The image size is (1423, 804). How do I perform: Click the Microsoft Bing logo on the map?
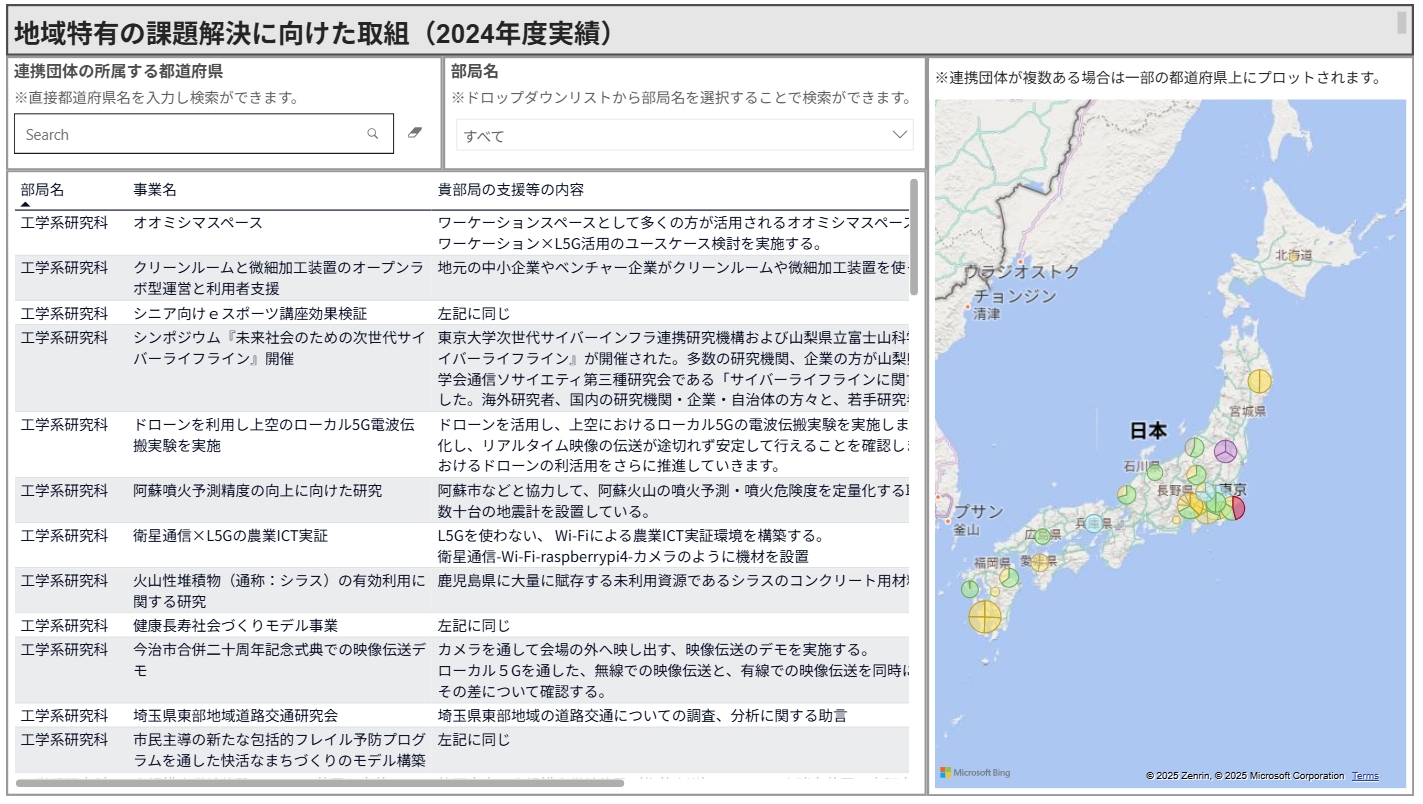tap(975, 773)
